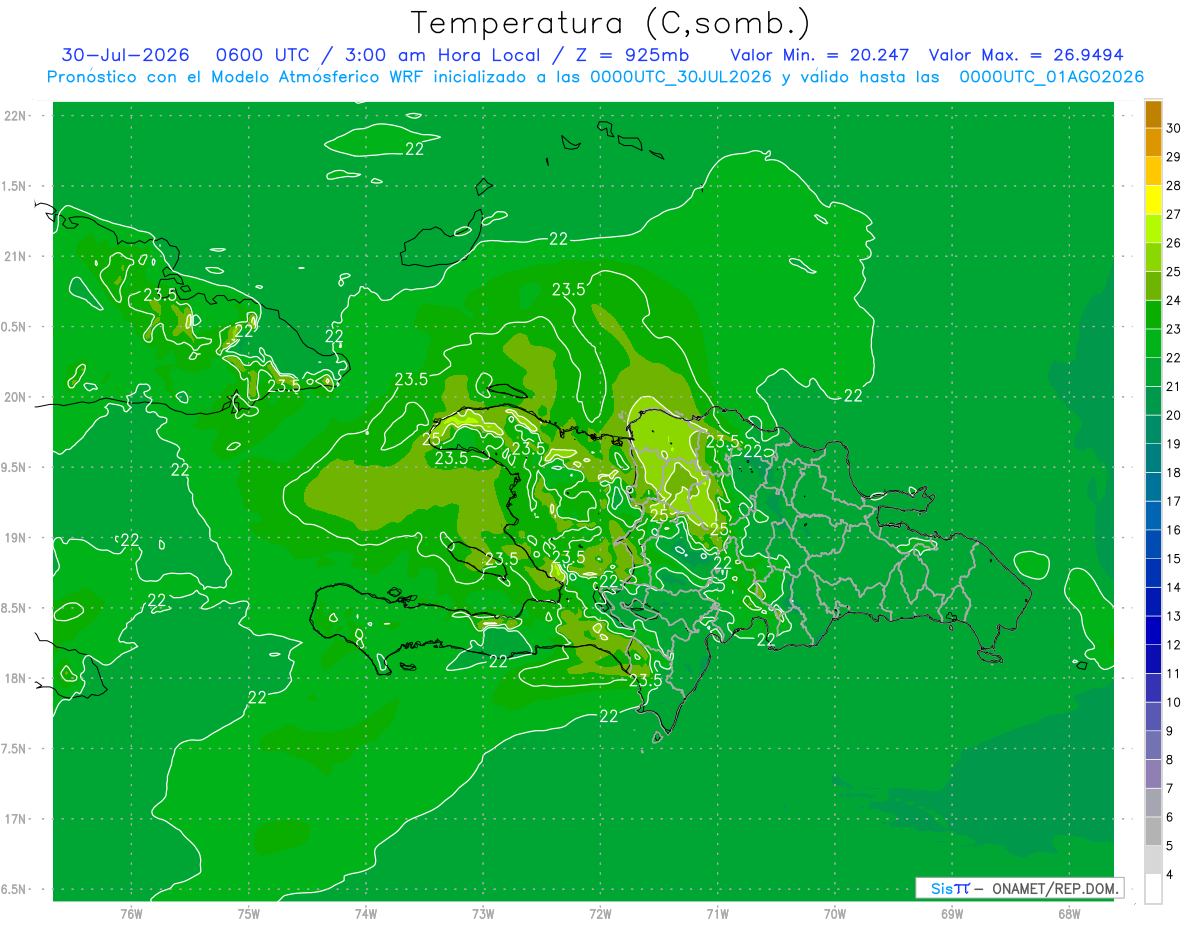This screenshot has height=927, width=1200.
Task: Click the color bar legend value '26'
Action: (x=1173, y=243)
